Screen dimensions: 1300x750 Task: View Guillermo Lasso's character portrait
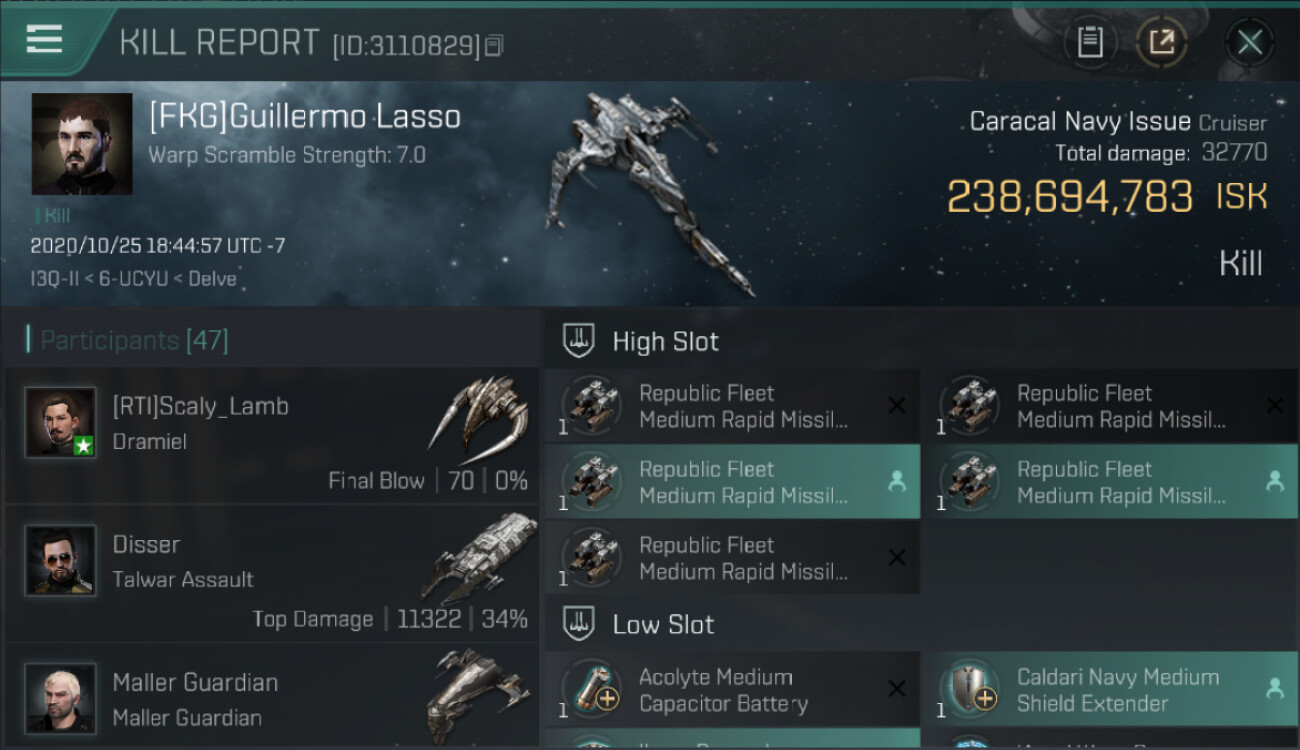tap(82, 144)
